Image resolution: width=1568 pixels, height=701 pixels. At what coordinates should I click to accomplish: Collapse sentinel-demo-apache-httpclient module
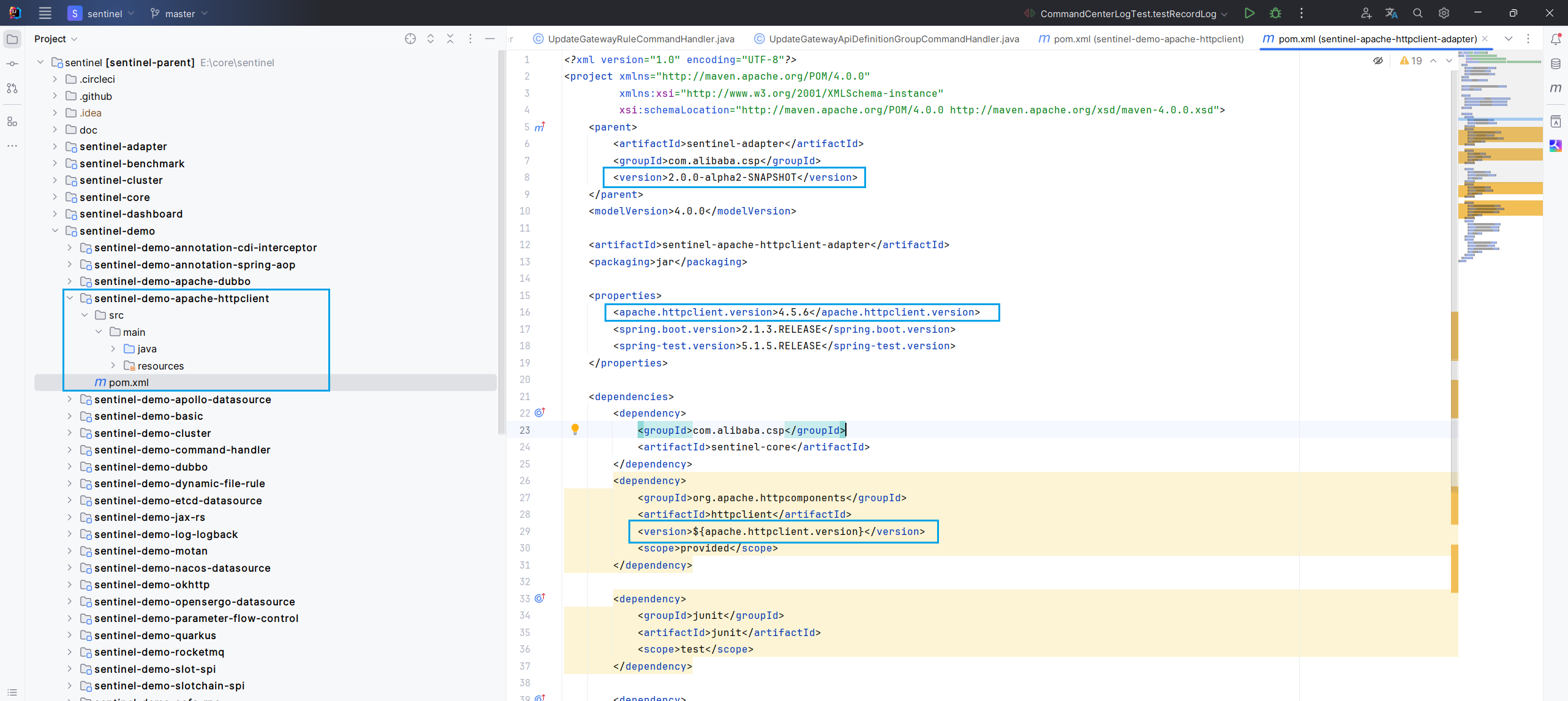(x=69, y=298)
